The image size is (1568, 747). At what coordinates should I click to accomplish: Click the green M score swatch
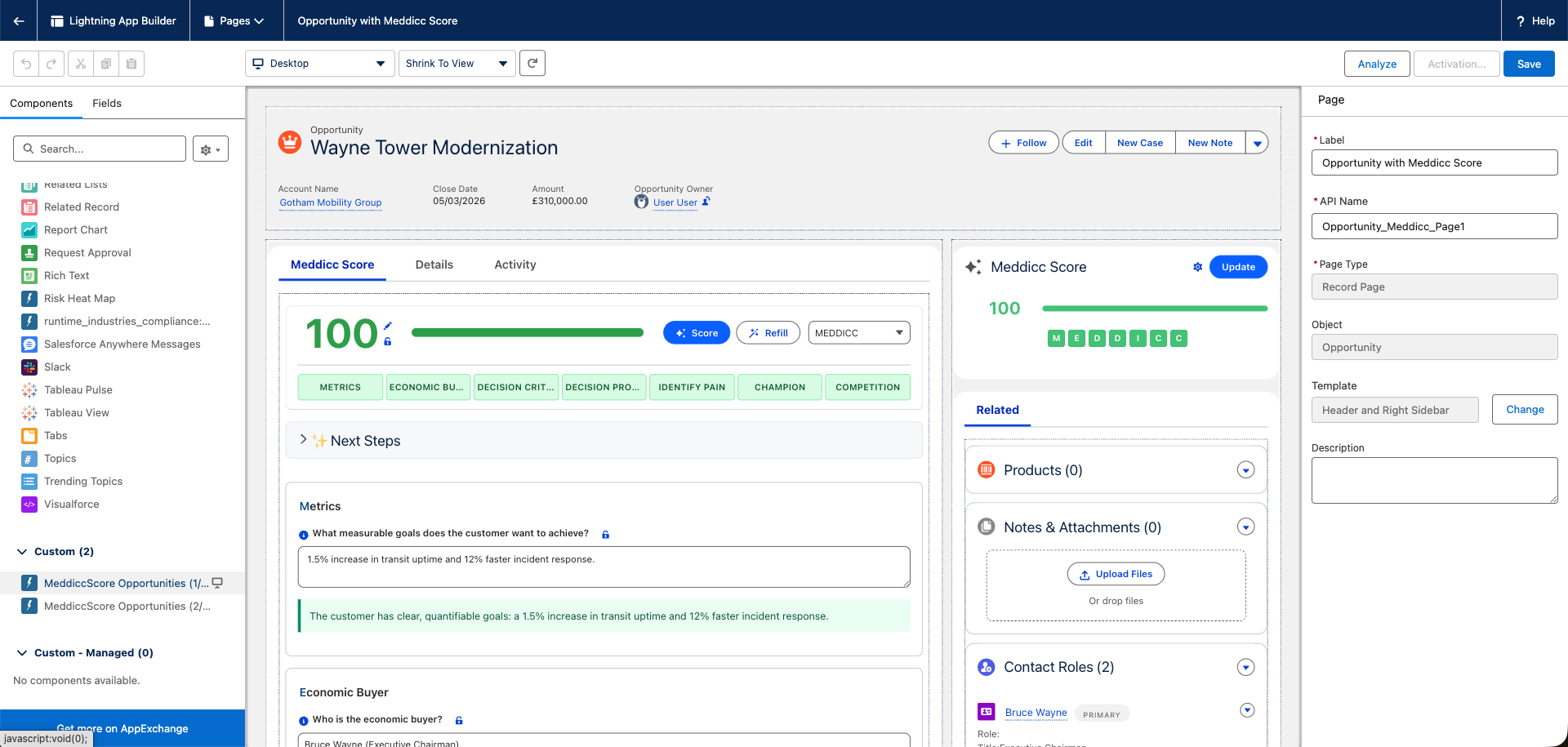1056,338
